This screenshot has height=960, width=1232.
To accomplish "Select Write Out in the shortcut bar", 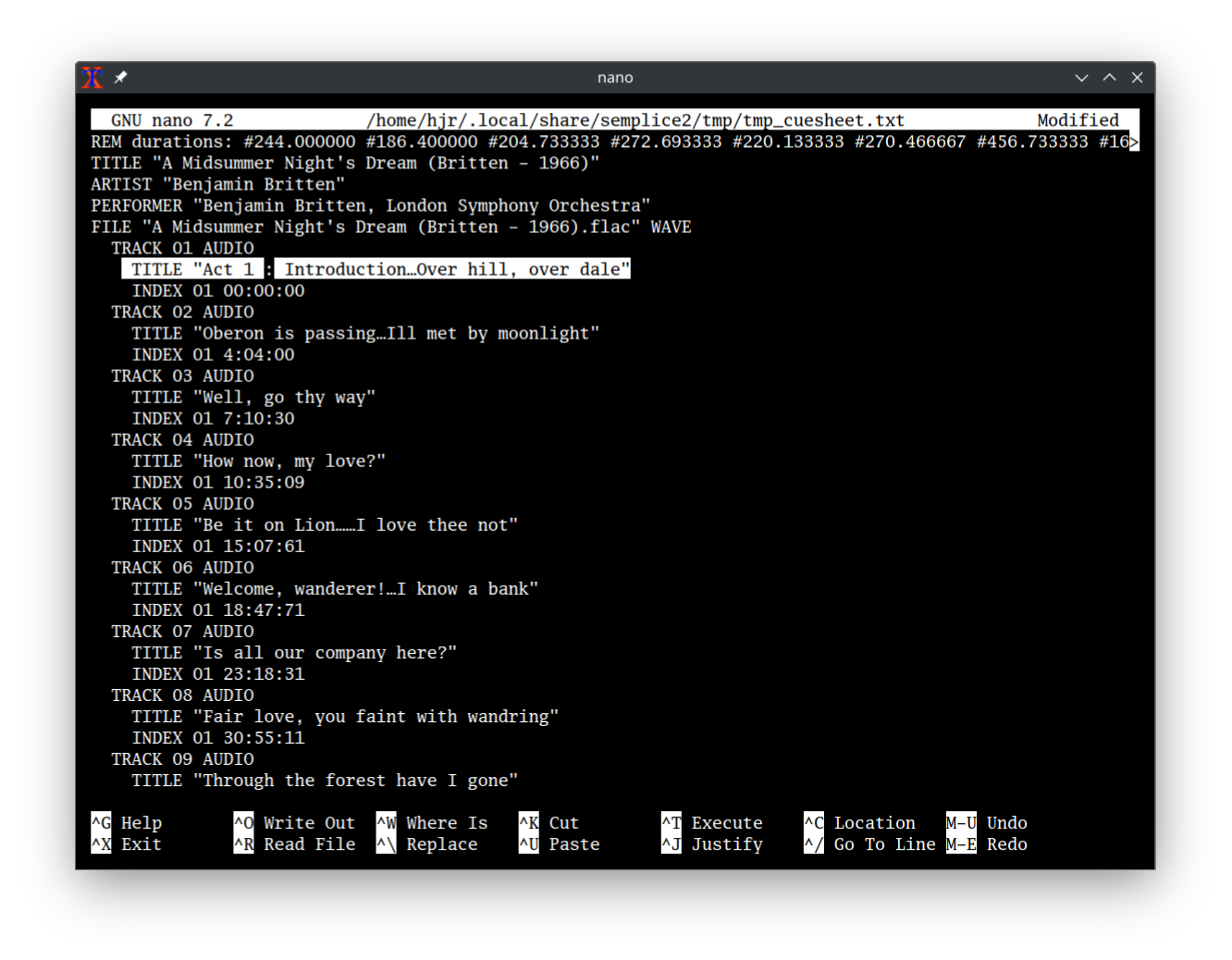I will (309, 822).
